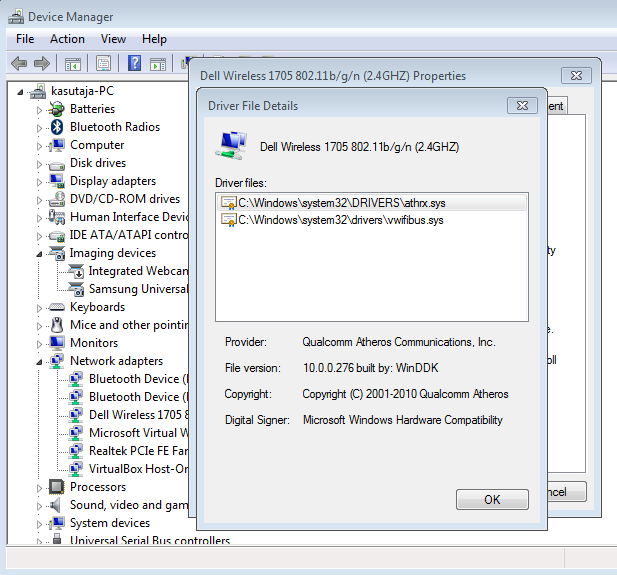Expand the System devices node
Image resolution: width=617 pixels, height=575 pixels.
(39, 524)
